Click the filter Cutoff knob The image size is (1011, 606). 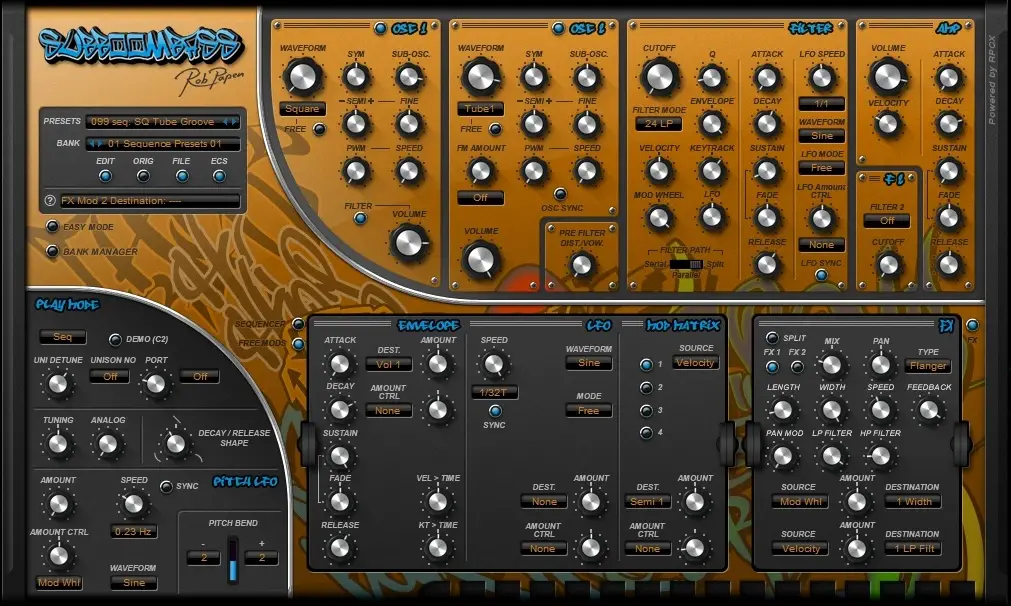pos(659,77)
